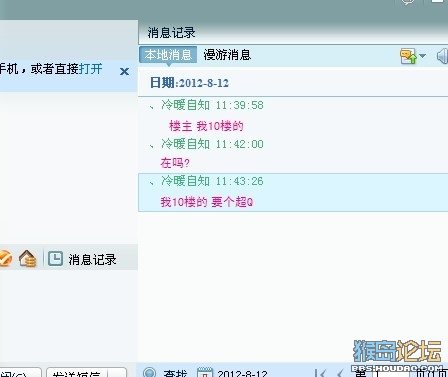Click the speaker icon in the message toolbar
This screenshot has width=448, height=377.
tap(442, 56)
